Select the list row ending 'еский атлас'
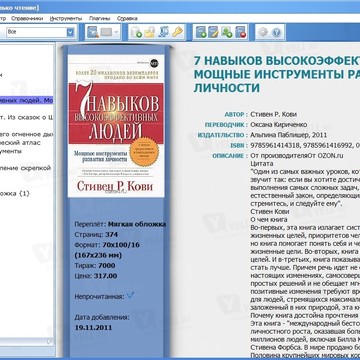360x360 pixels. [x=21, y=143]
